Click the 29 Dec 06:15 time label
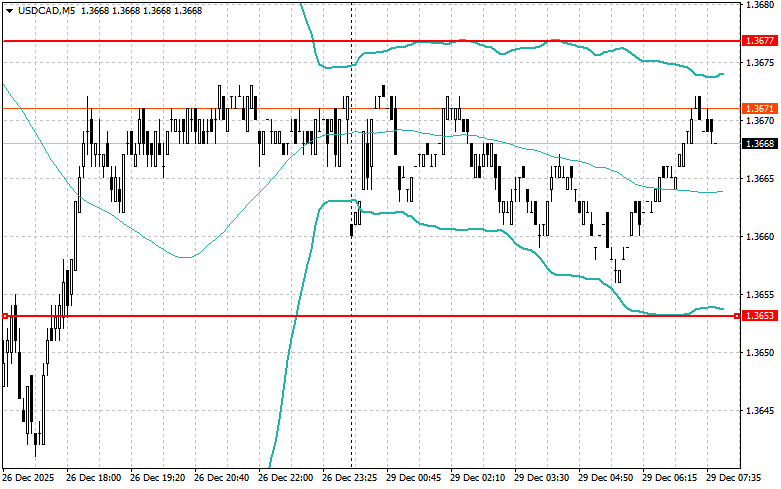 (x=669, y=478)
